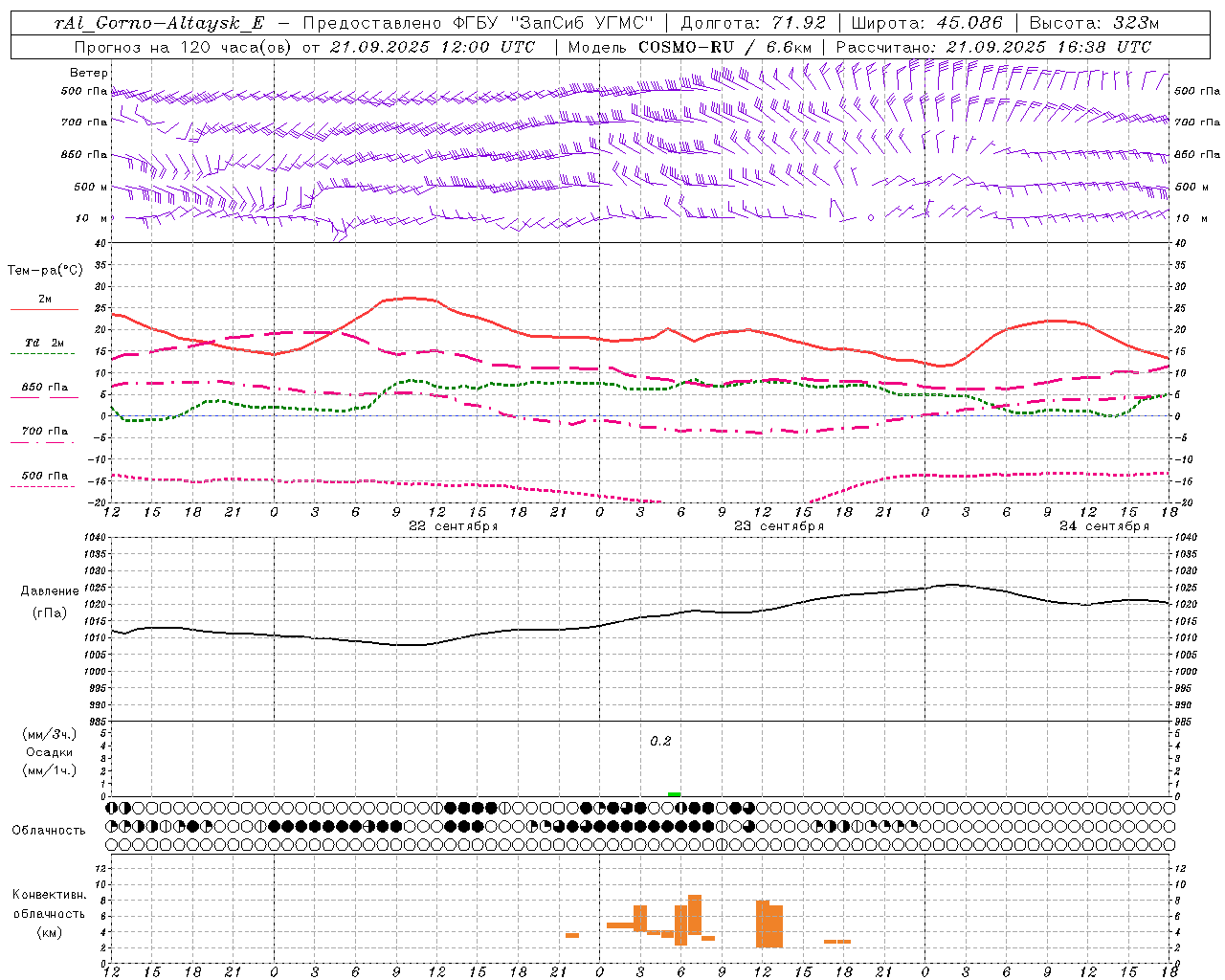1225x980 pixels.
Task: Click the 850 гПа temperature legend entry
Action: [x=45, y=388]
